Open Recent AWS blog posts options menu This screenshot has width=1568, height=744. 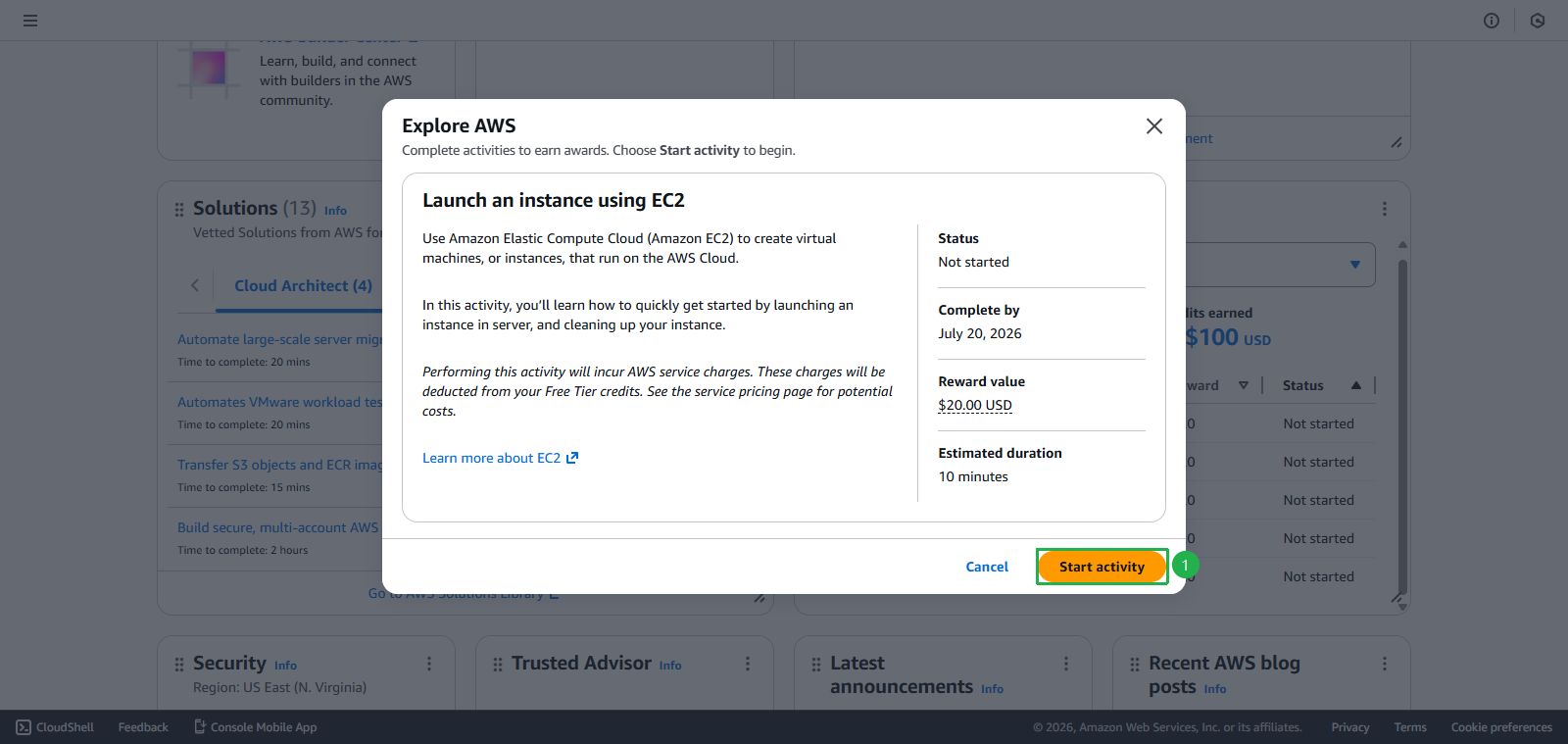[x=1385, y=664]
